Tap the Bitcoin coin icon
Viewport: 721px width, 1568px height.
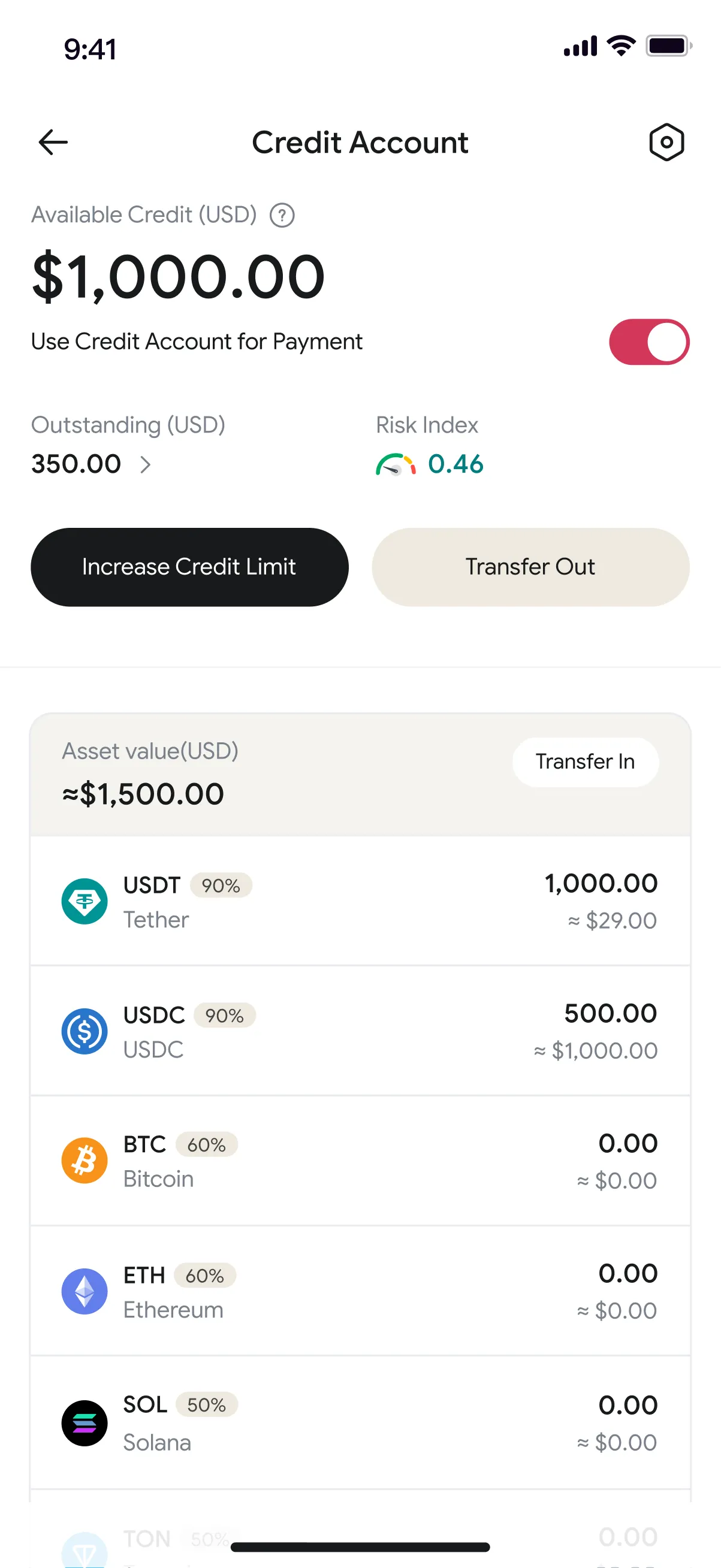[x=85, y=1161]
